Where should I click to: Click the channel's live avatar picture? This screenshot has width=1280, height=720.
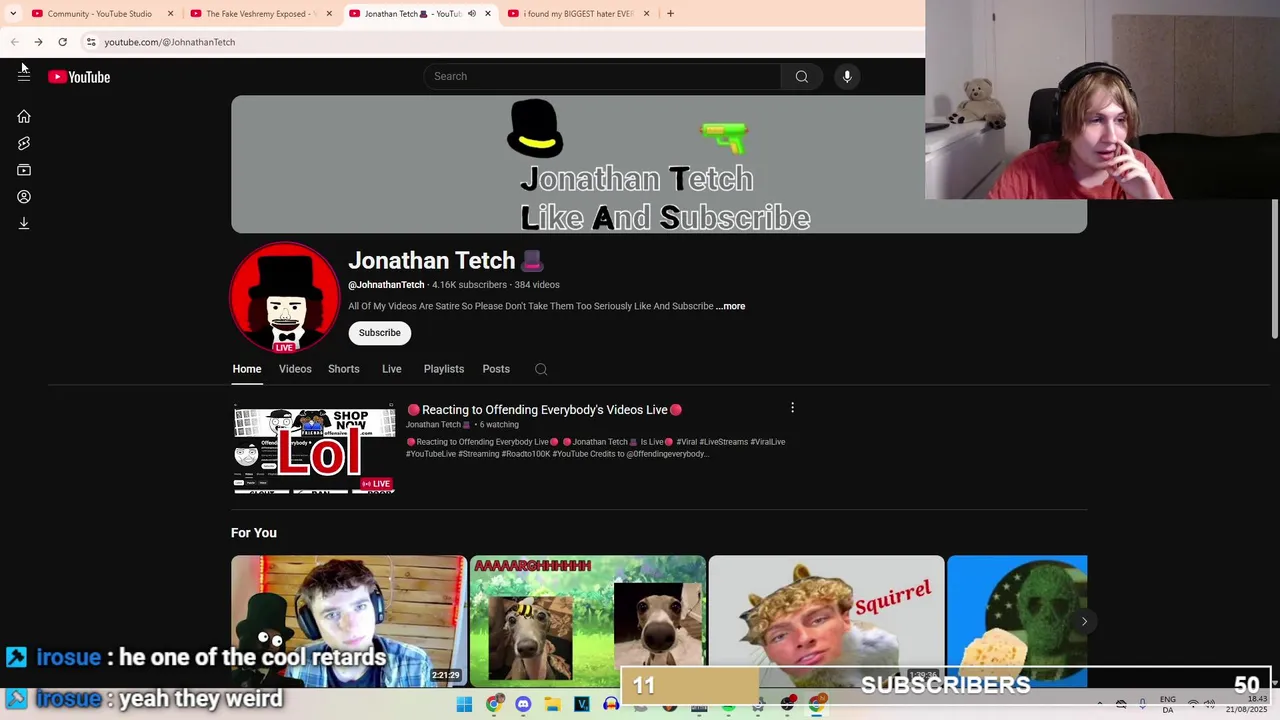(285, 297)
